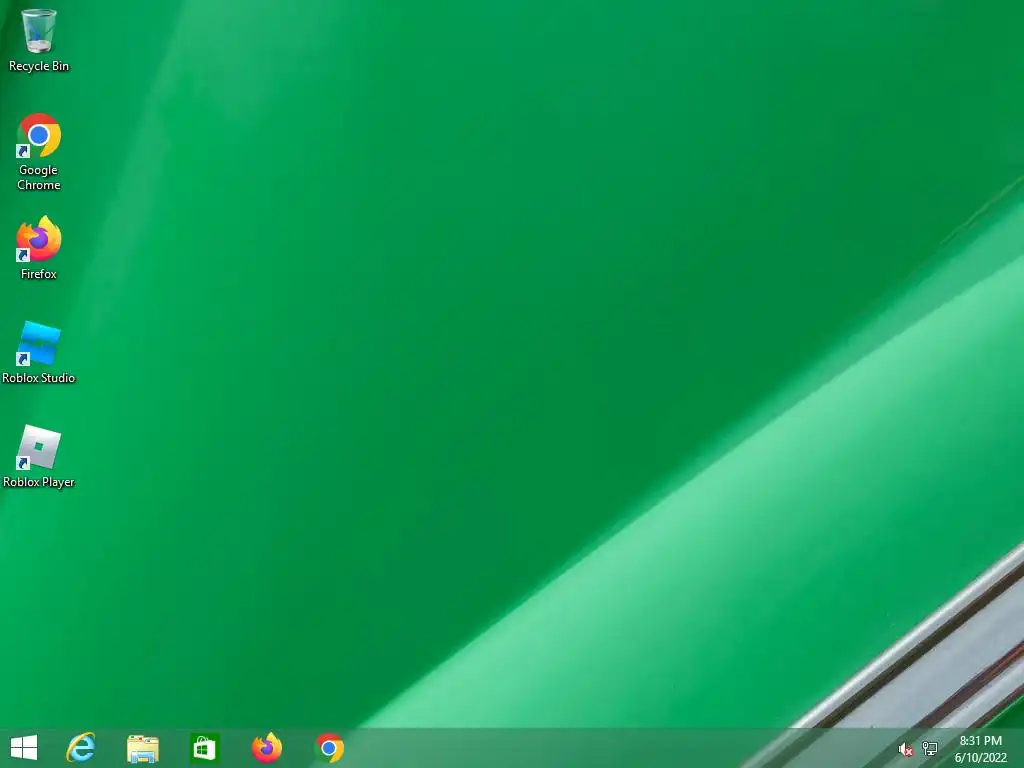Open the Windows Store taskbar icon
Screen dimensions: 1024x768
click(204, 748)
